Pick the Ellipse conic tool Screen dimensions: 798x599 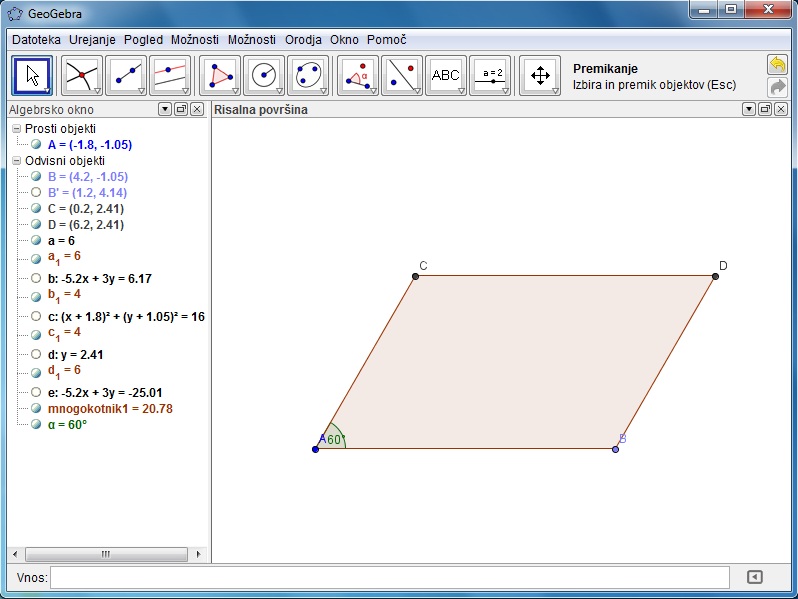(x=308, y=75)
